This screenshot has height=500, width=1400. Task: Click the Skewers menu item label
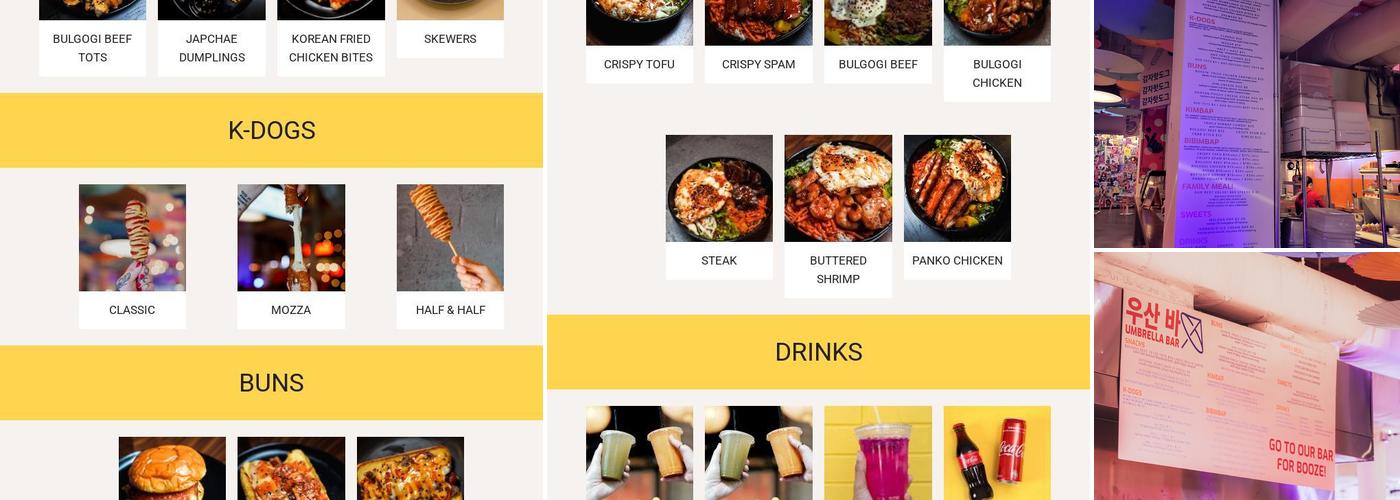click(x=450, y=39)
